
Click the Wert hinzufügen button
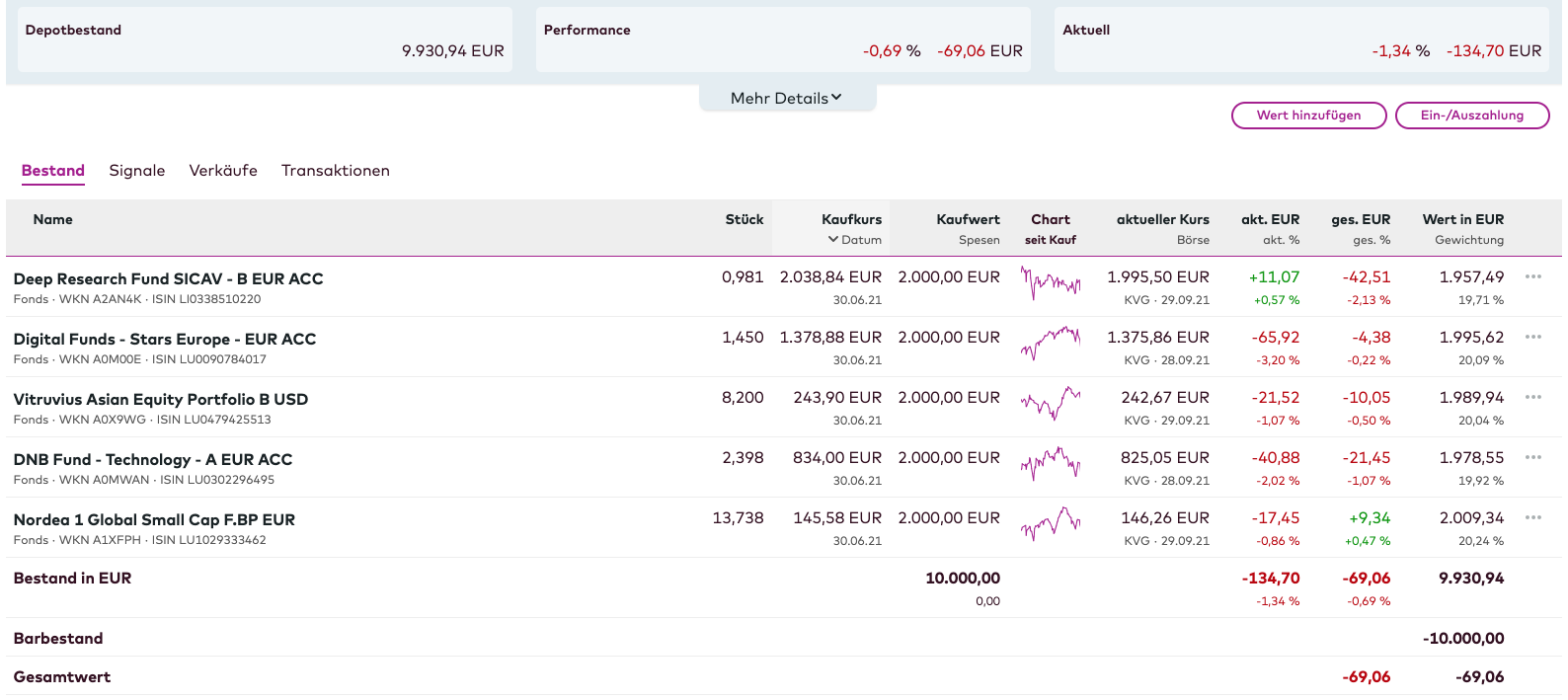(1308, 116)
